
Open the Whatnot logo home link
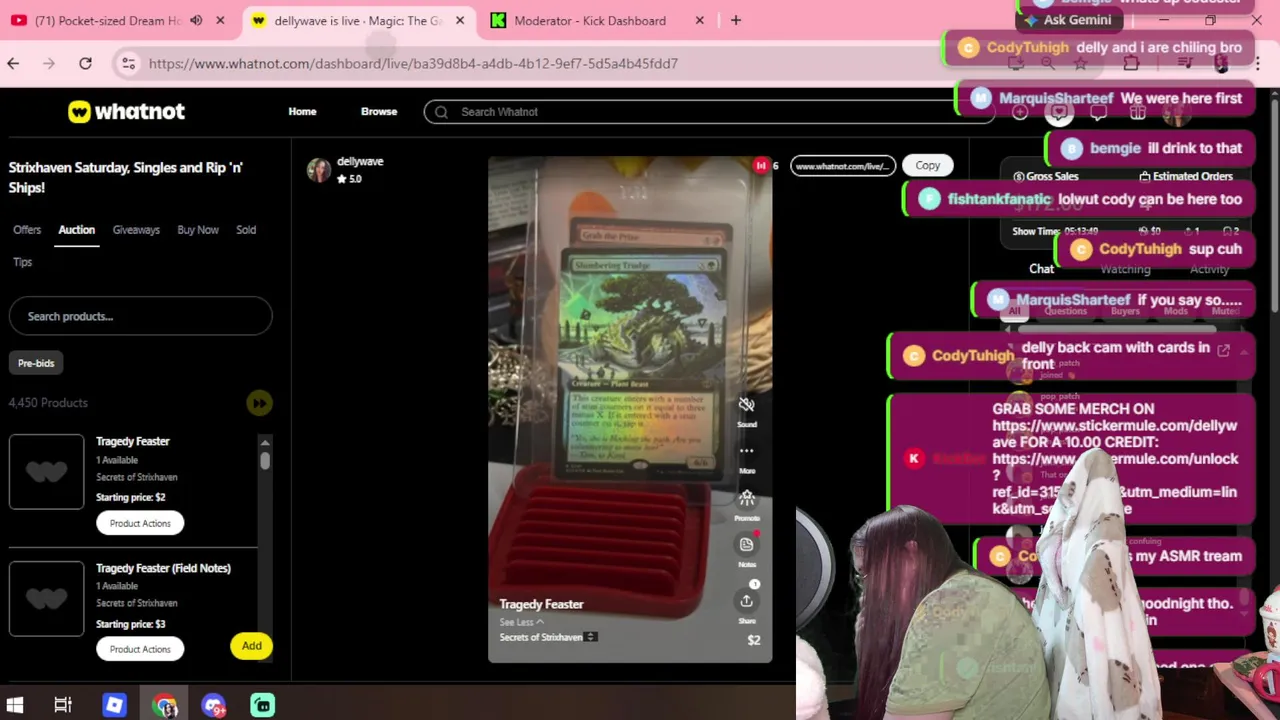pos(126,112)
